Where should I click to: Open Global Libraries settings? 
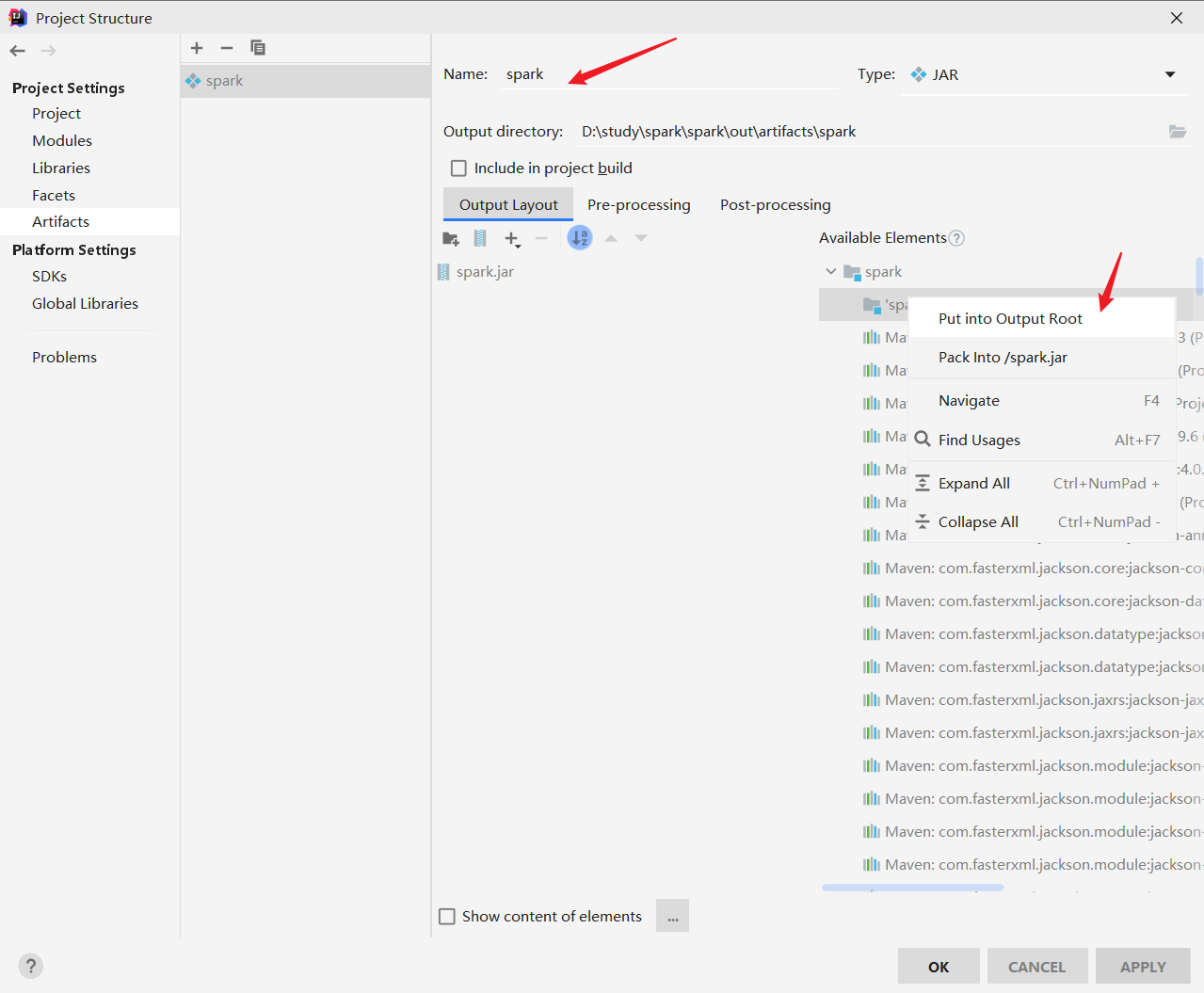(85, 304)
